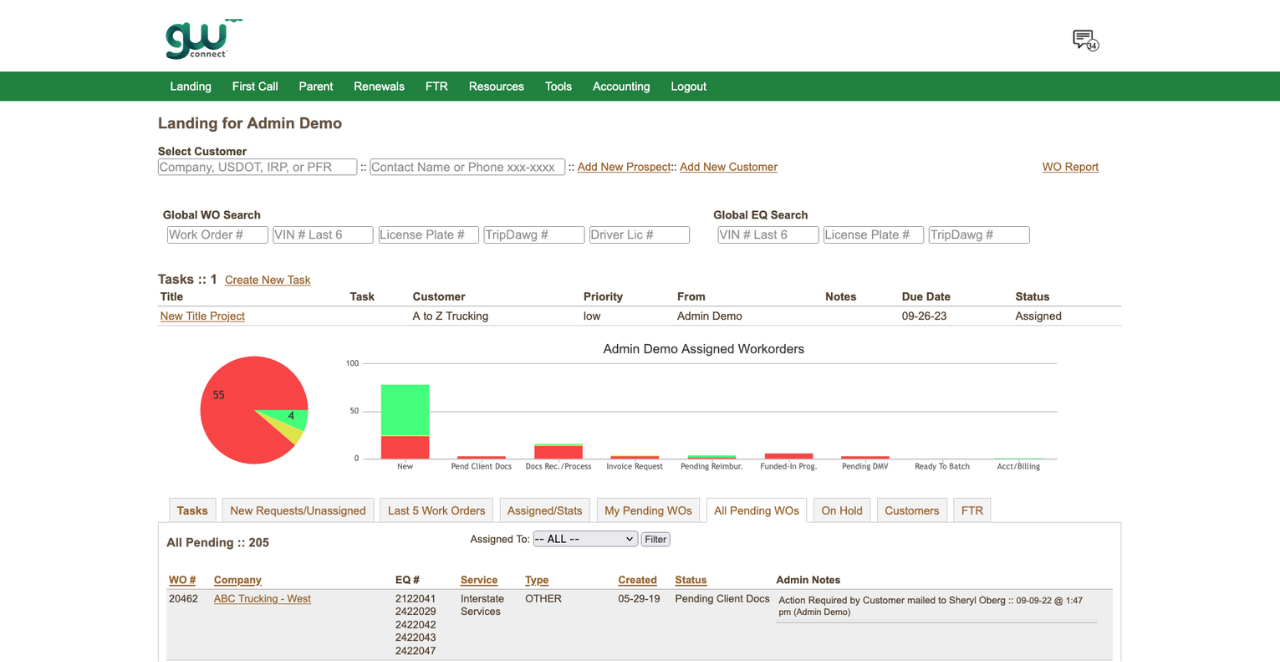Open the Assigned To dropdown

(x=584, y=539)
